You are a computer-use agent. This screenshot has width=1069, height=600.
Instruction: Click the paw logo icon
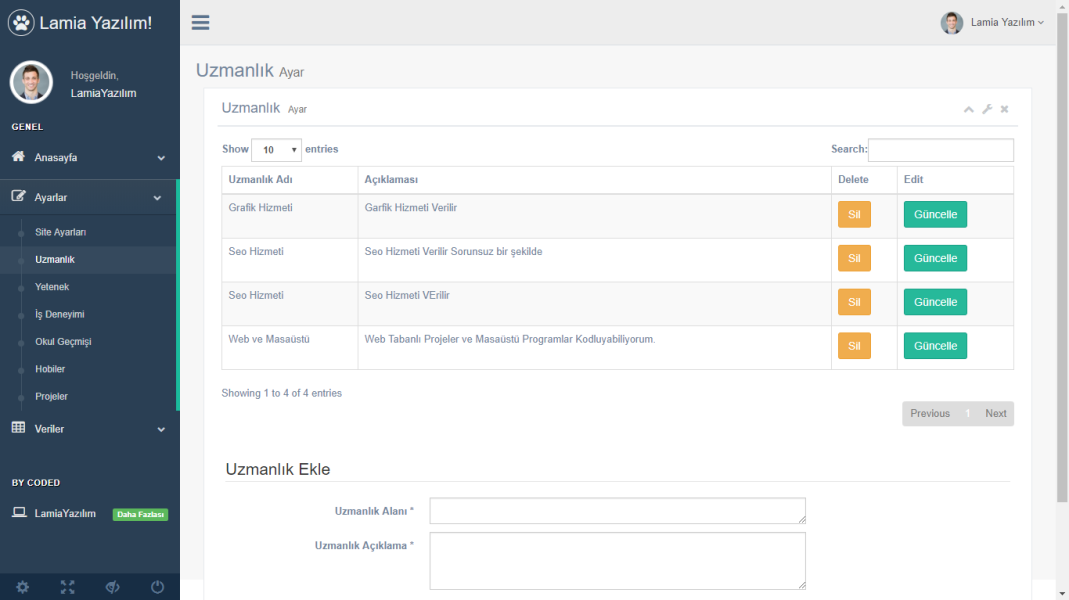(21, 22)
